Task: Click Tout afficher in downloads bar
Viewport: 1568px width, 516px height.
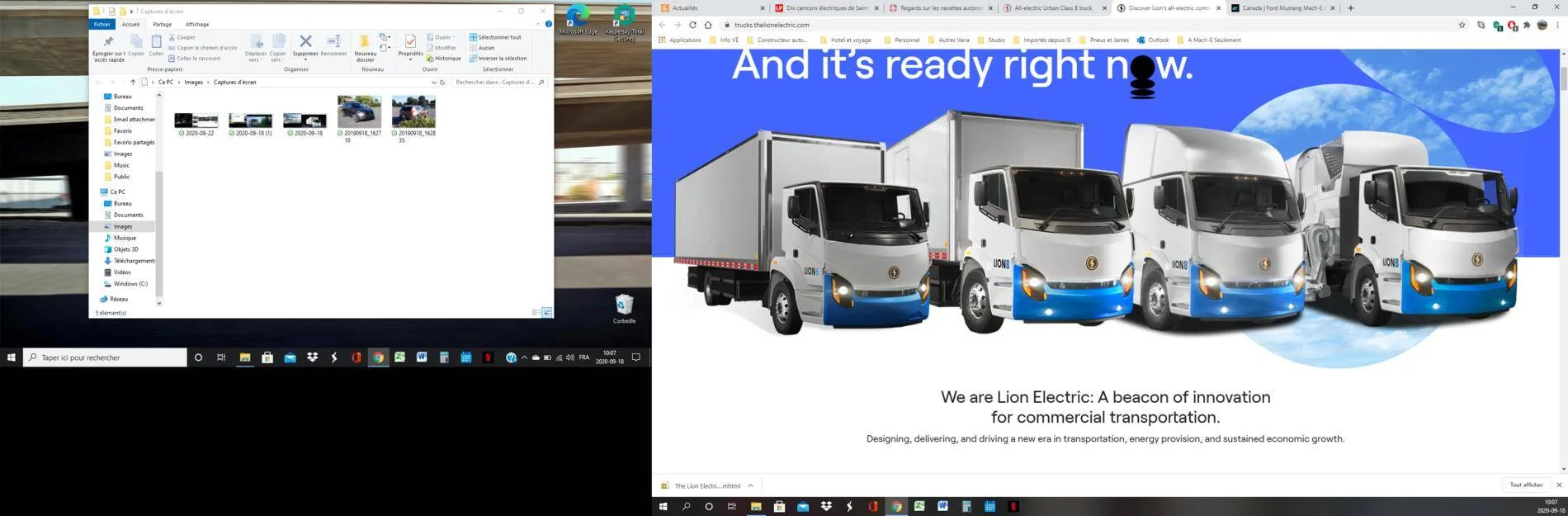Action: (x=1526, y=485)
